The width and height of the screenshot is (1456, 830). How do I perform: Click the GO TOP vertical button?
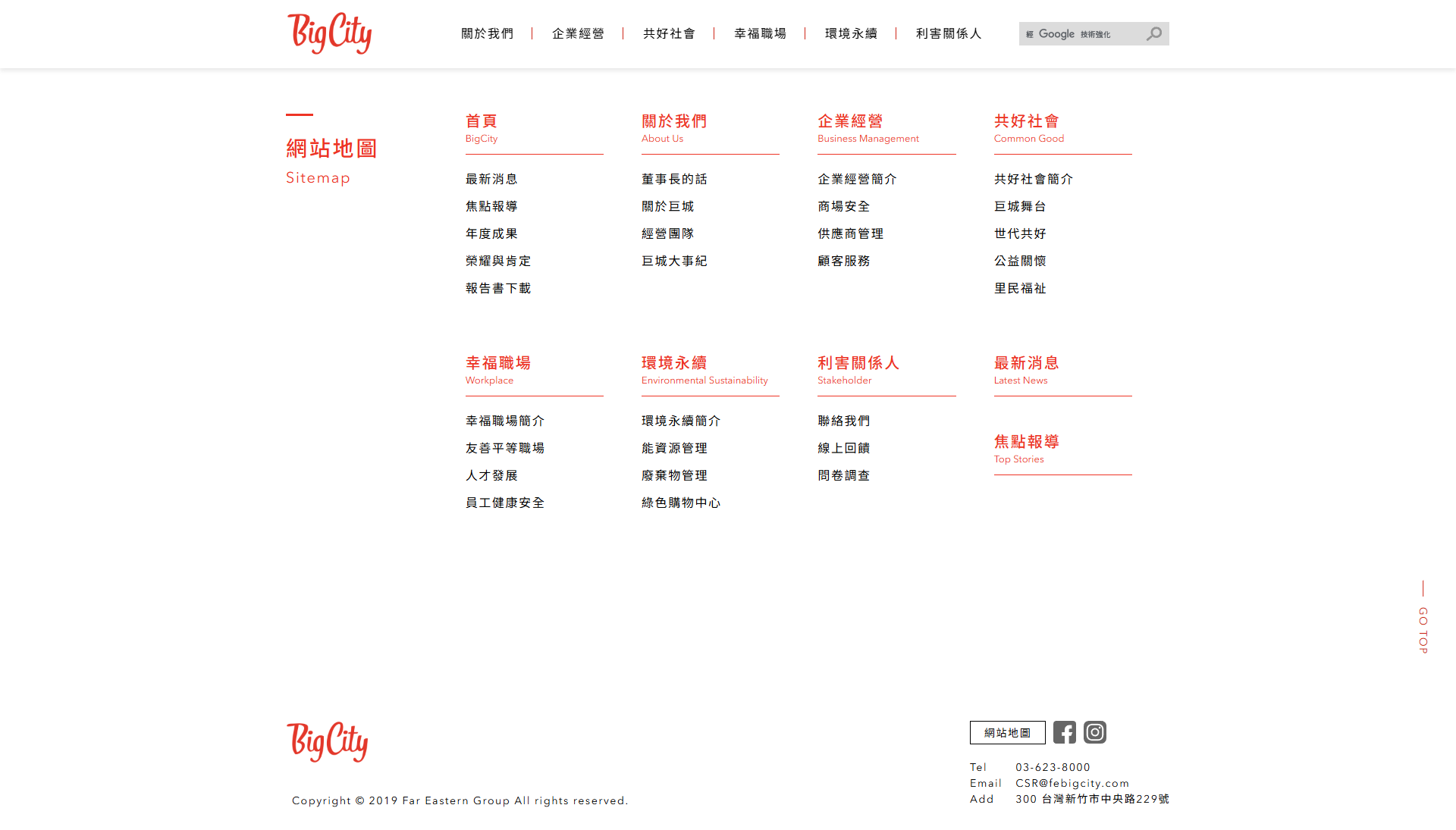[1423, 629]
